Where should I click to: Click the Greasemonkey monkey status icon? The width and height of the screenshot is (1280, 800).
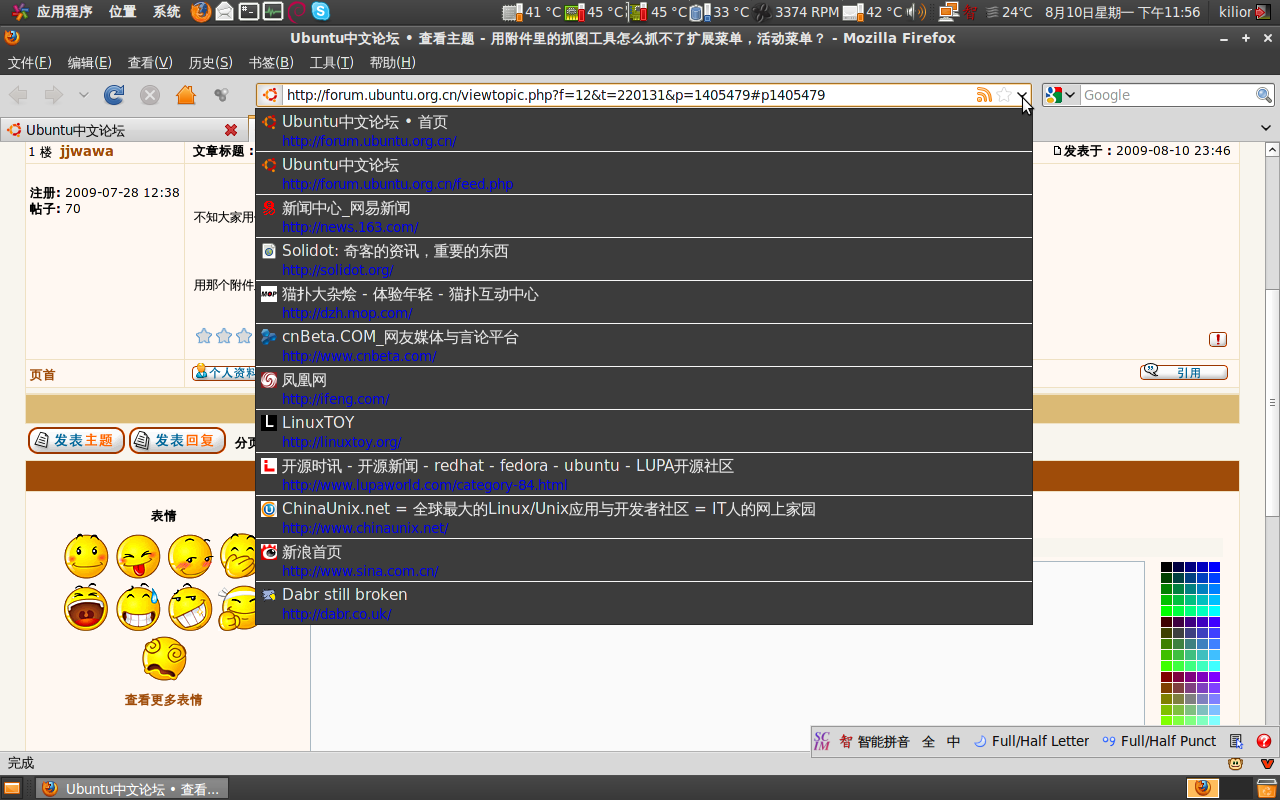pyautogui.click(x=1236, y=764)
